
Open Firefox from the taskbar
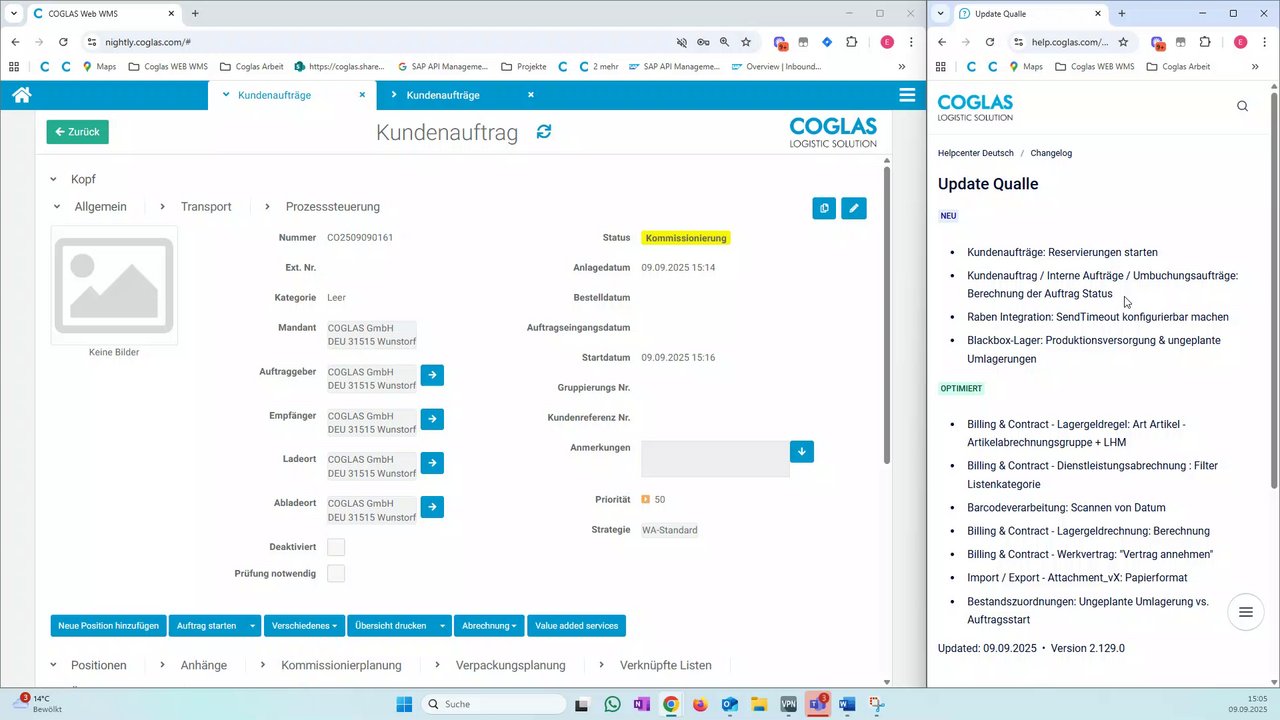point(700,704)
